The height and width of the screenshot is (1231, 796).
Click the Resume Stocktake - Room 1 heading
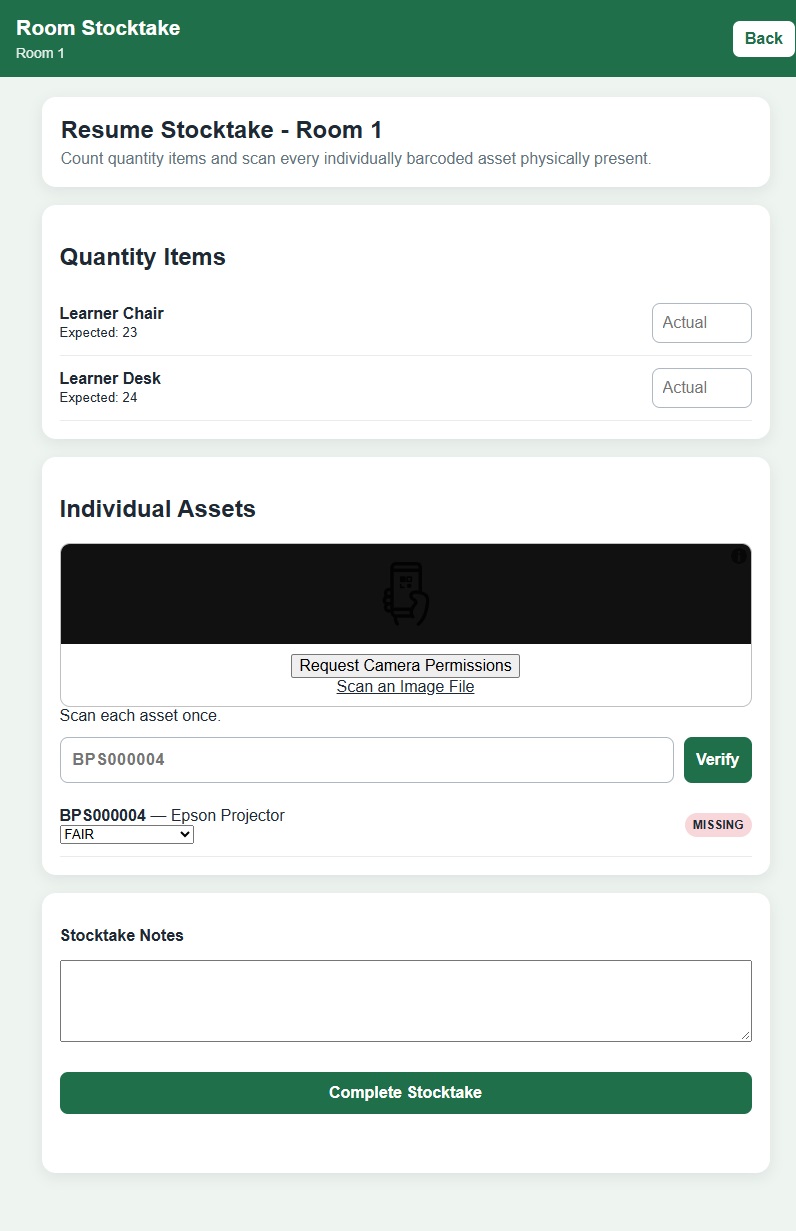(221, 130)
